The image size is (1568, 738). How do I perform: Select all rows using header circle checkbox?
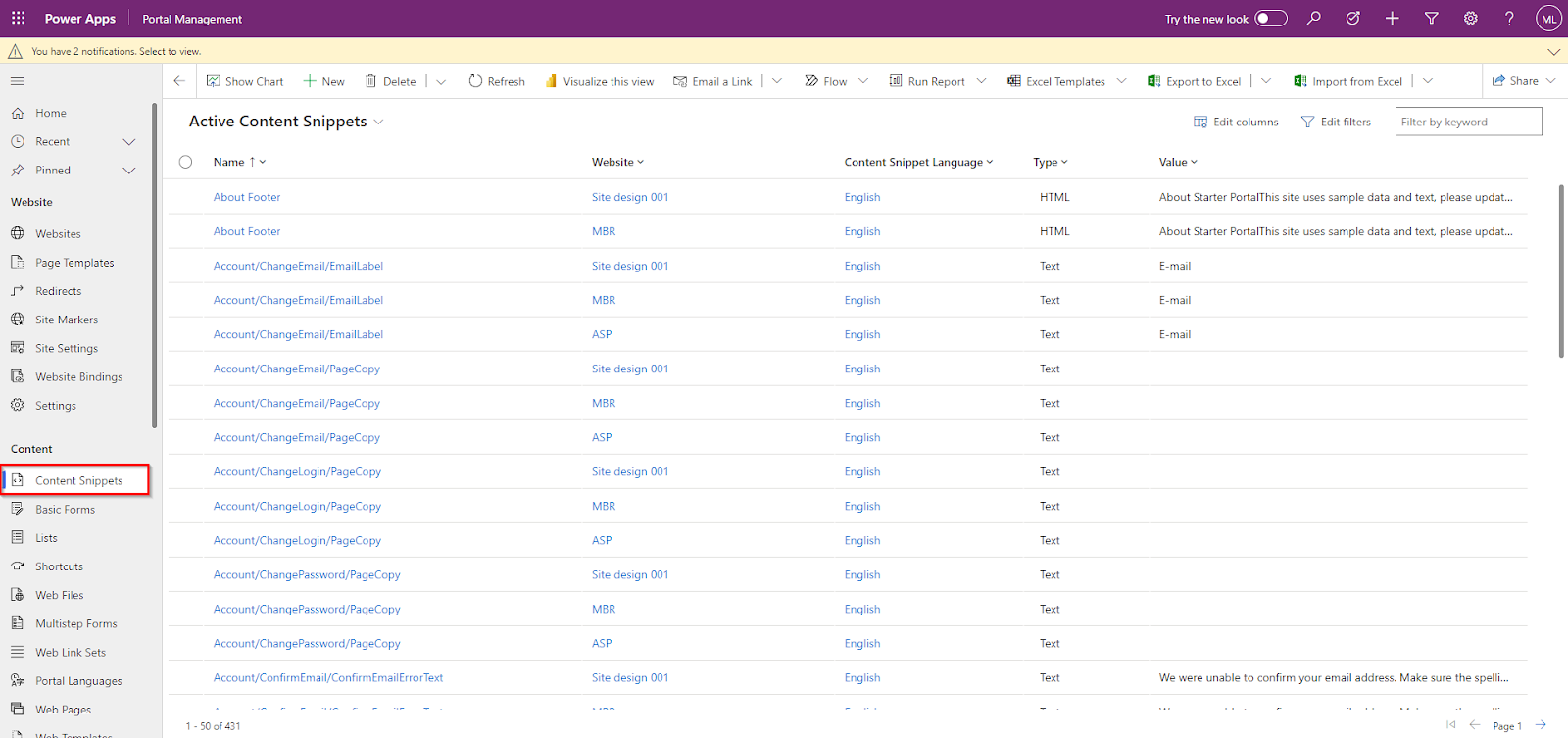coord(185,162)
